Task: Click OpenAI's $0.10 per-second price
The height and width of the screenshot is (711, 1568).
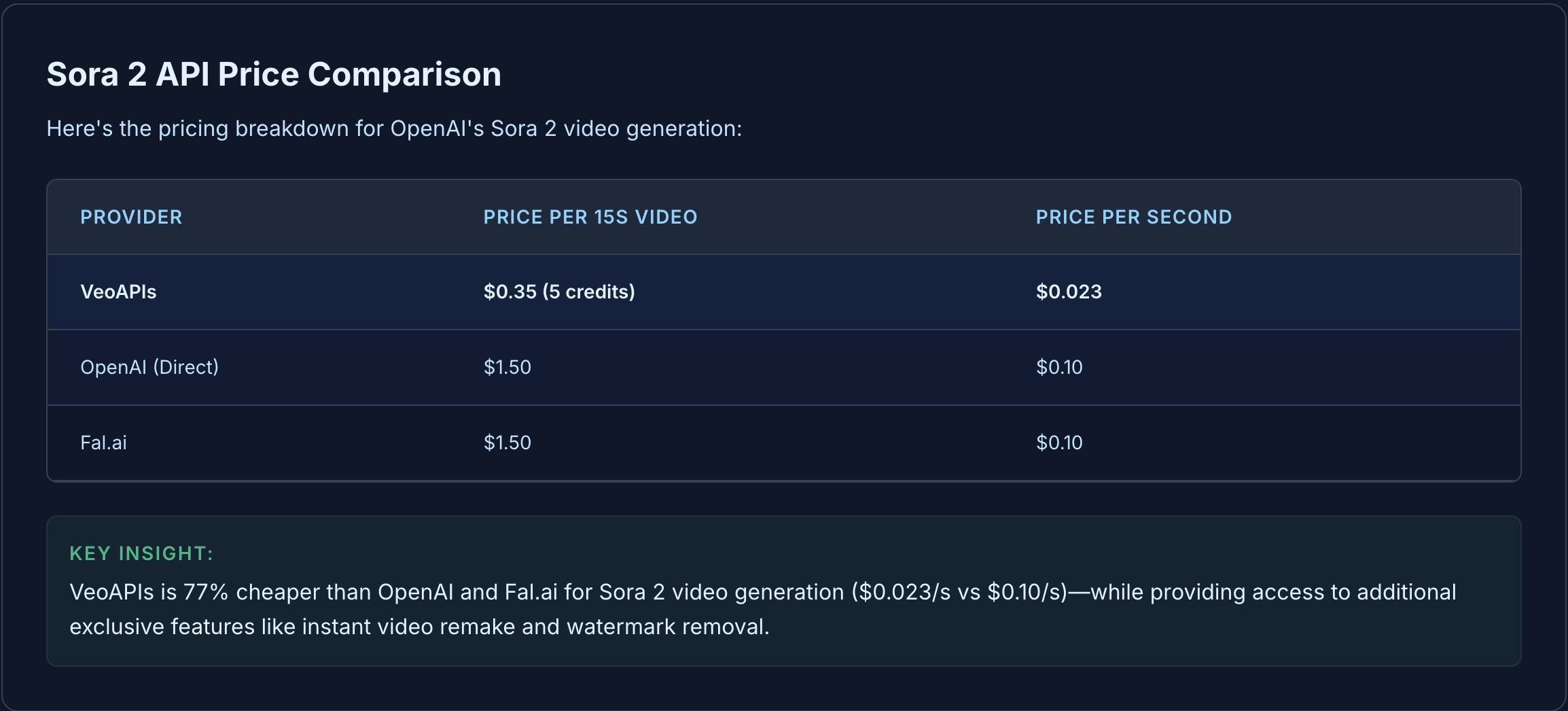Action: pos(1058,367)
